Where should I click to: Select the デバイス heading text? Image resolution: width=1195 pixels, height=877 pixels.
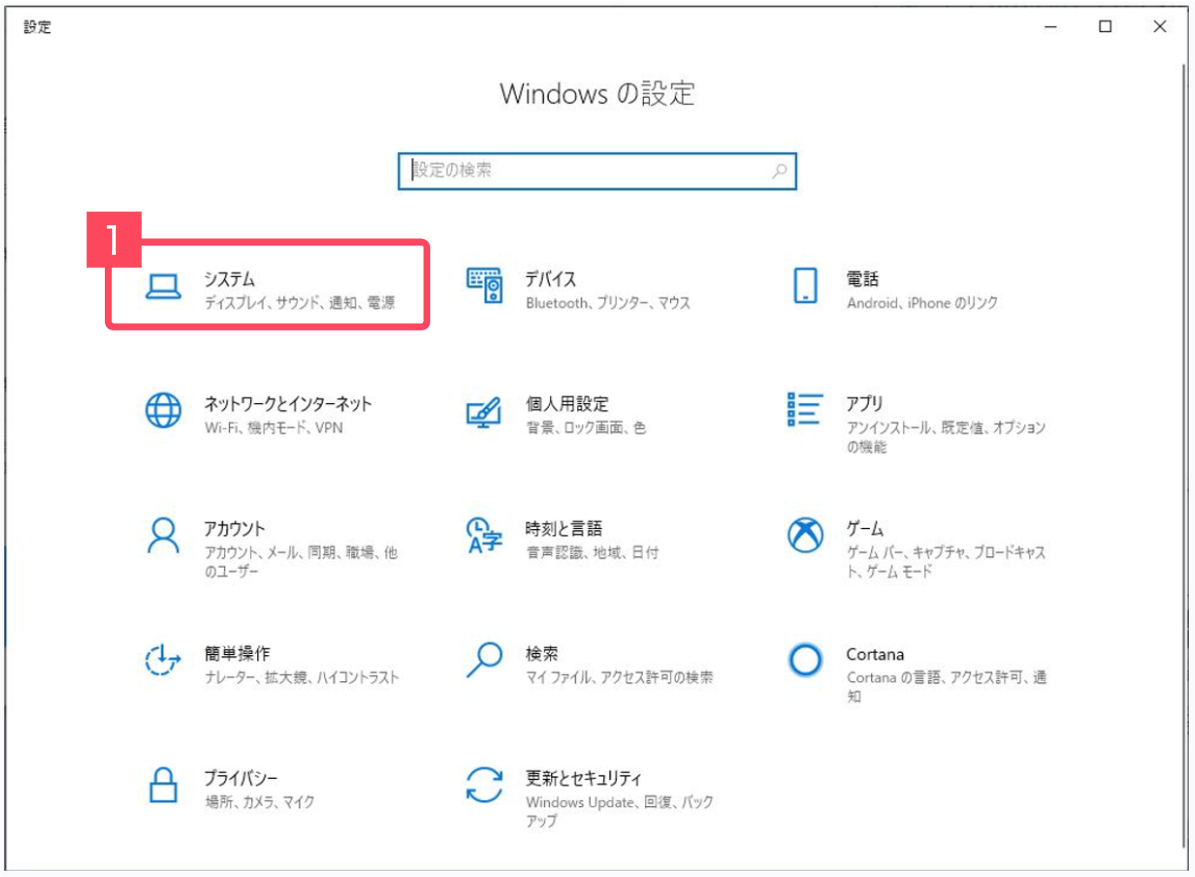tap(551, 279)
